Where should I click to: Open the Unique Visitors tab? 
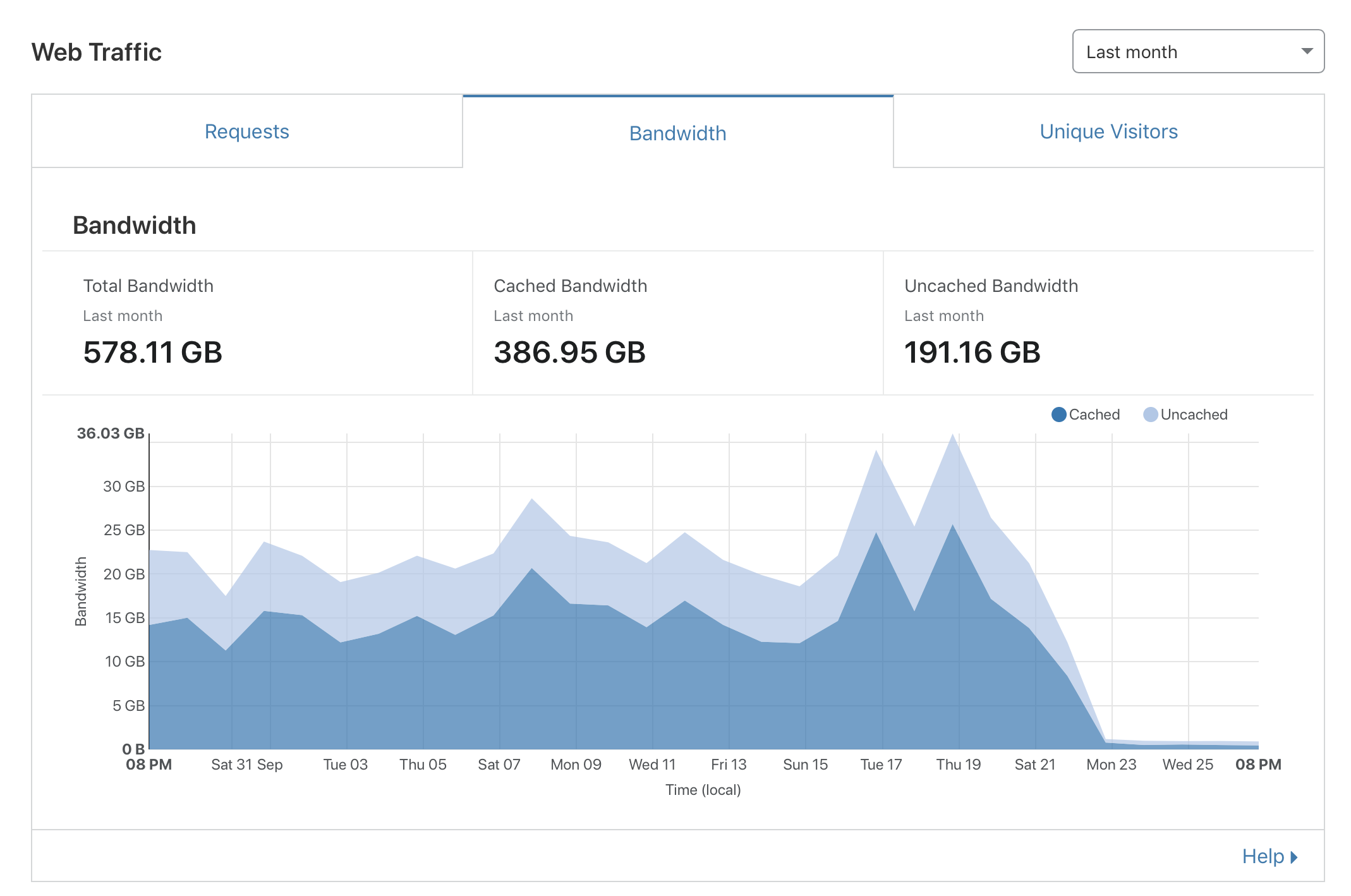tap(1108, 131)
